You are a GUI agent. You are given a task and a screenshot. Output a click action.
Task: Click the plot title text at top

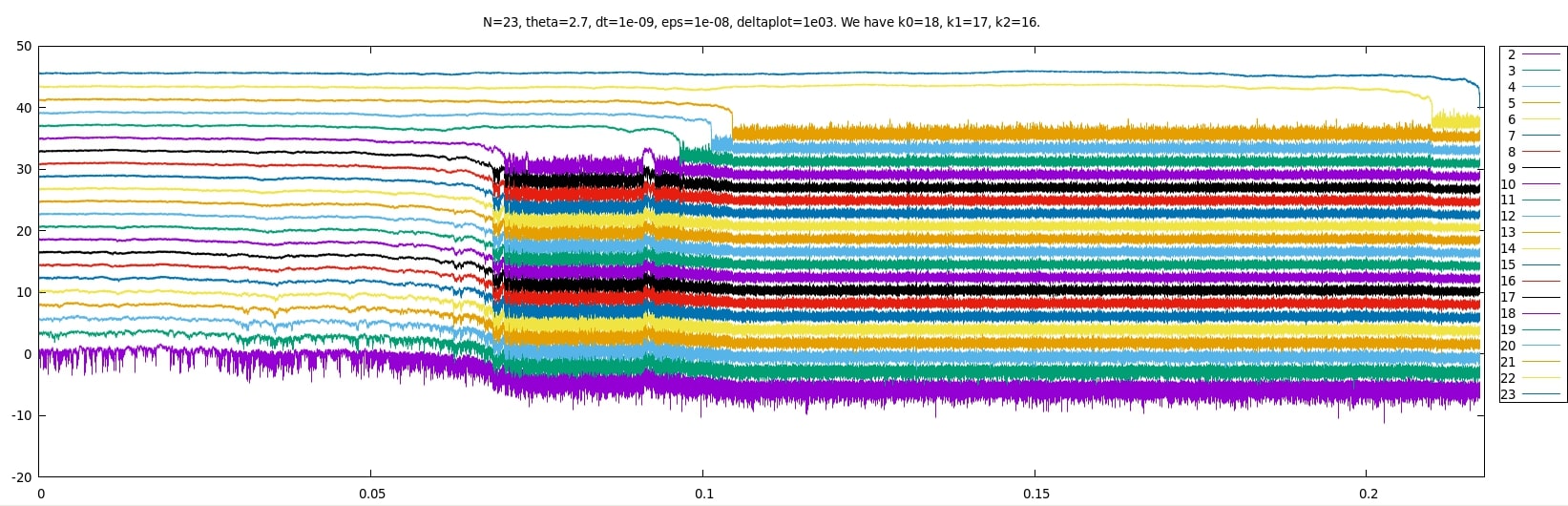point(761,22)
